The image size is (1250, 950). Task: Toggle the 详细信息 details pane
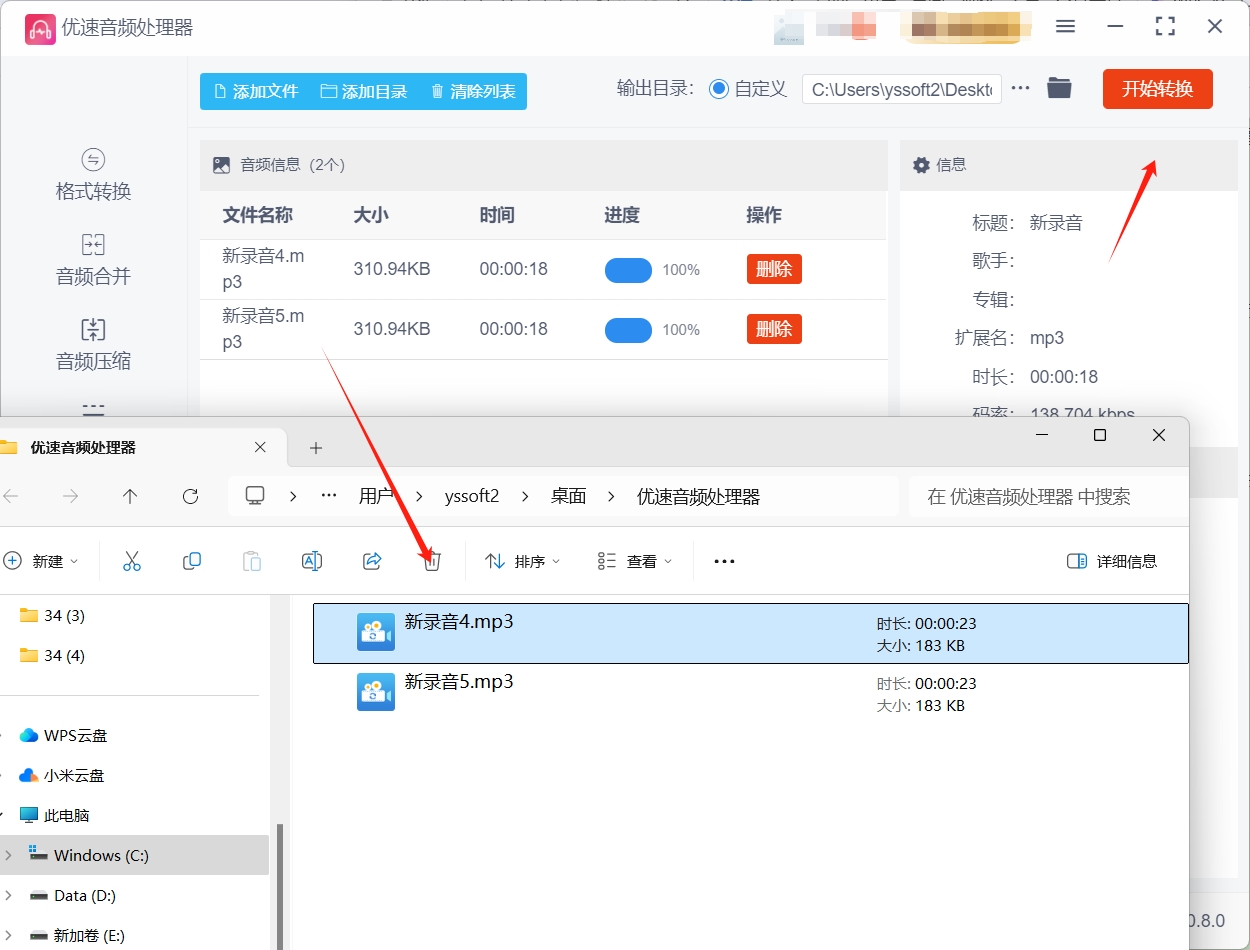pos(1112,561)
